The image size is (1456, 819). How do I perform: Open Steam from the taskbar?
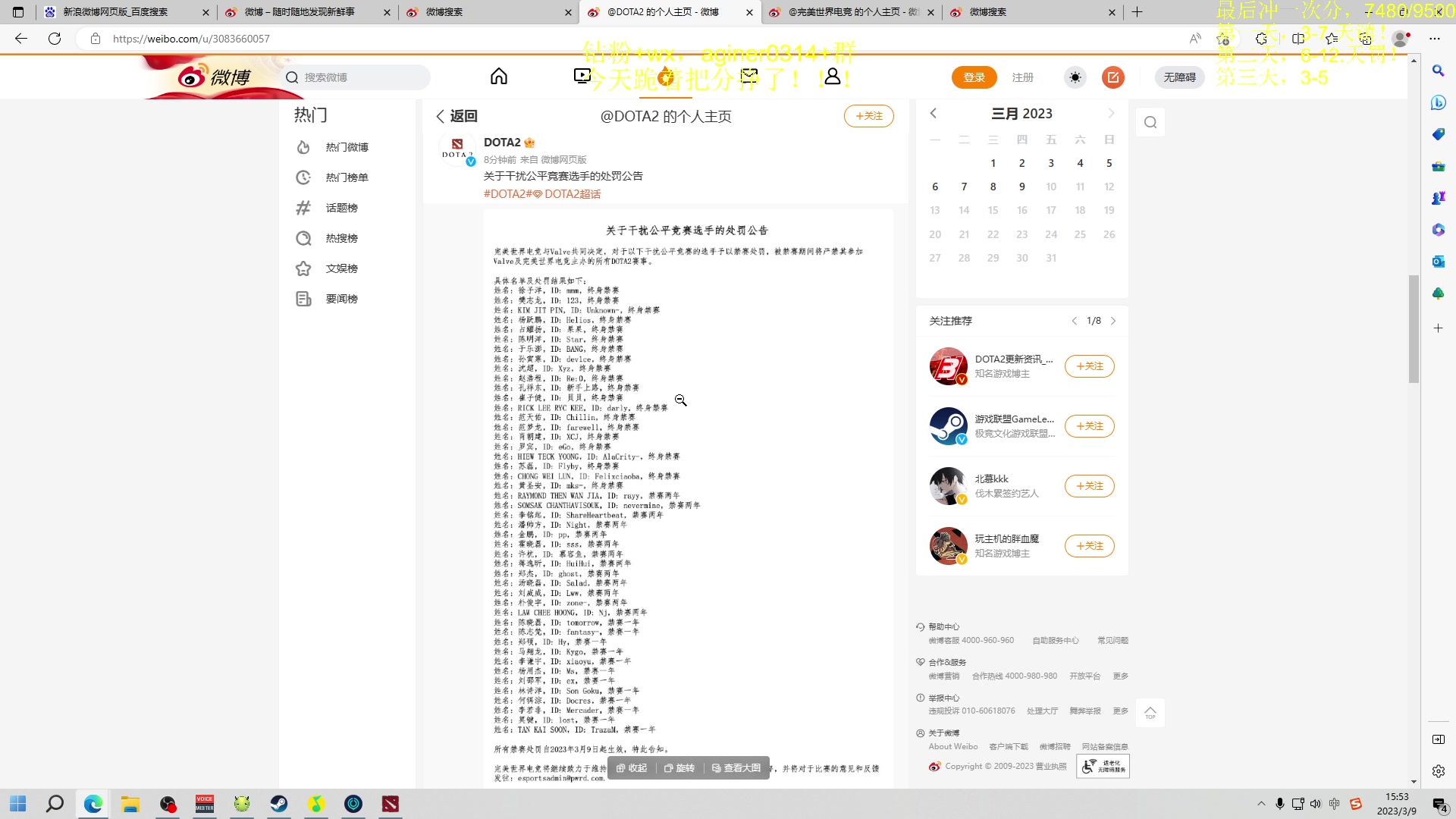click(279, 804)
